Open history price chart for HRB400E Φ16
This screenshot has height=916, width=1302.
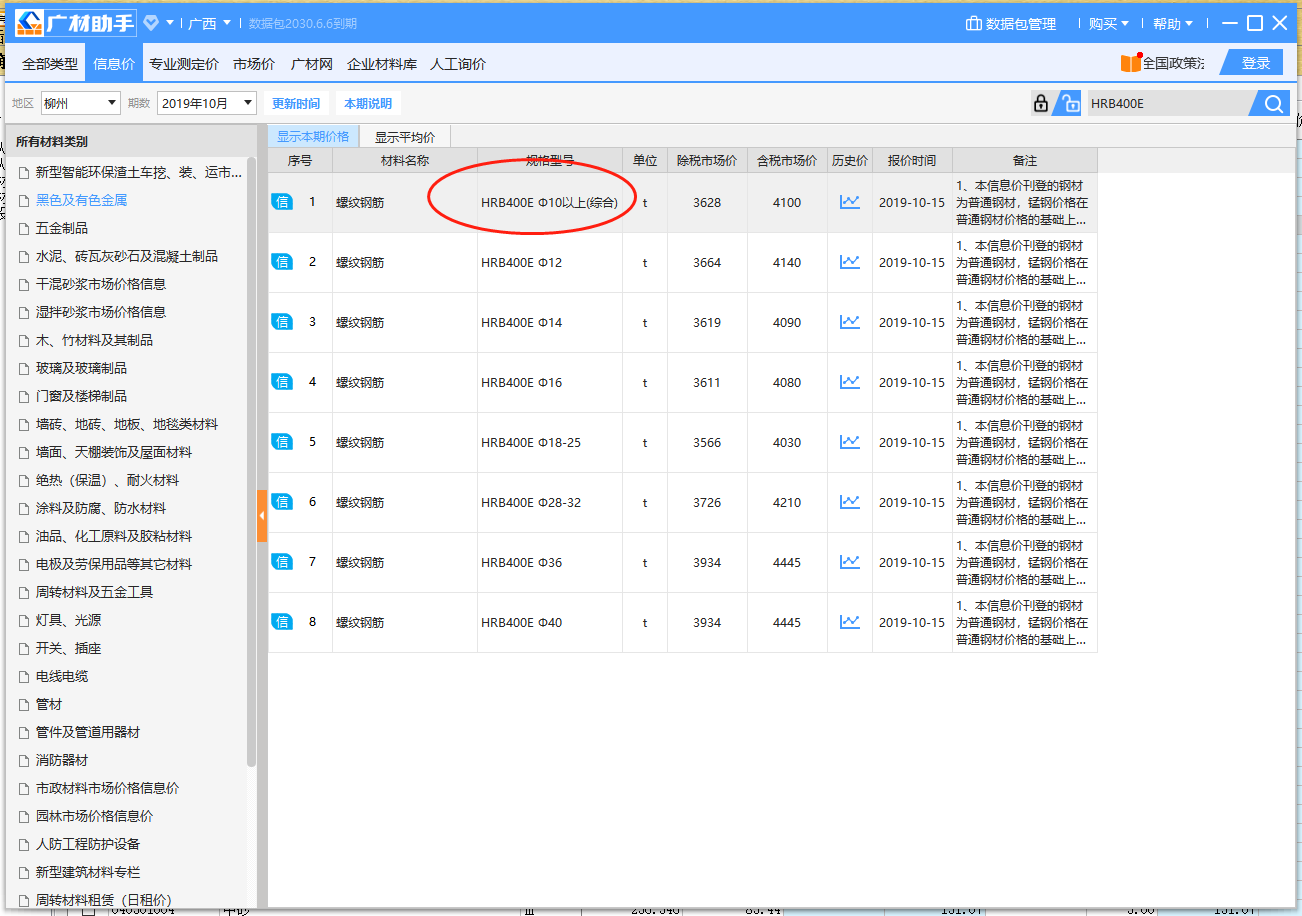tap(850, 382)
